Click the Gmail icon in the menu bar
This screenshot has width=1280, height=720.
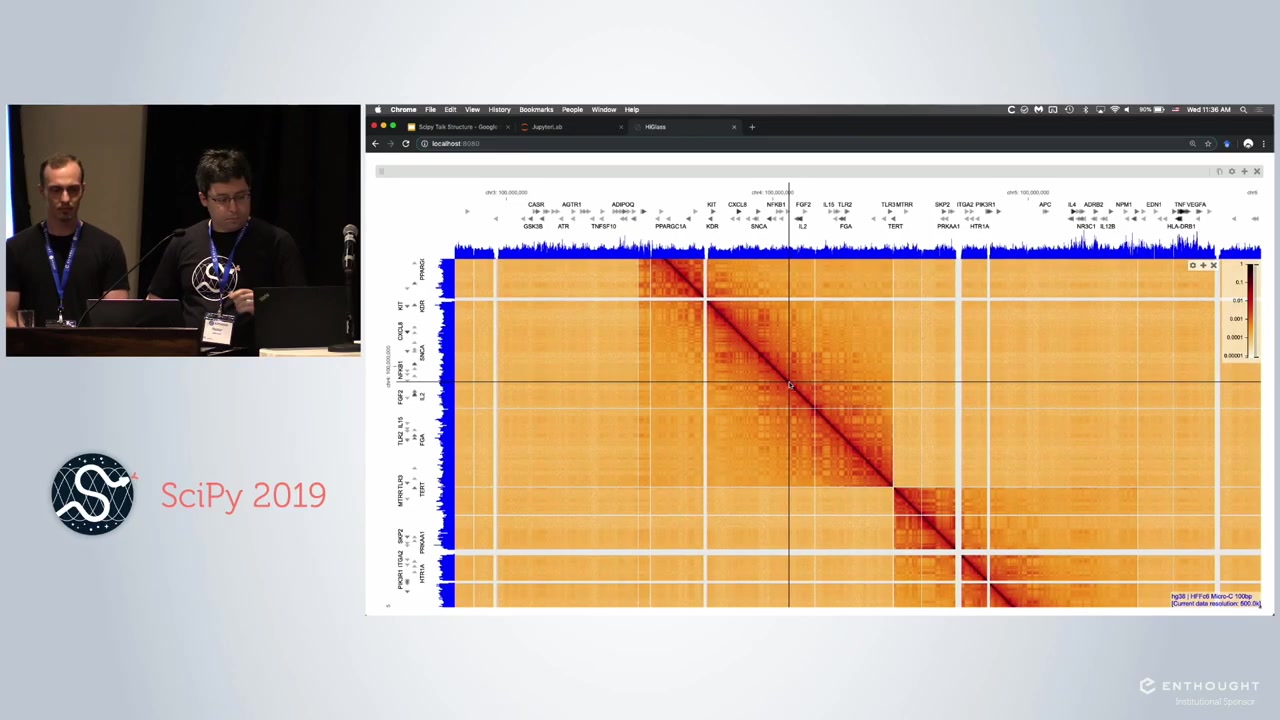(1038, 109)
